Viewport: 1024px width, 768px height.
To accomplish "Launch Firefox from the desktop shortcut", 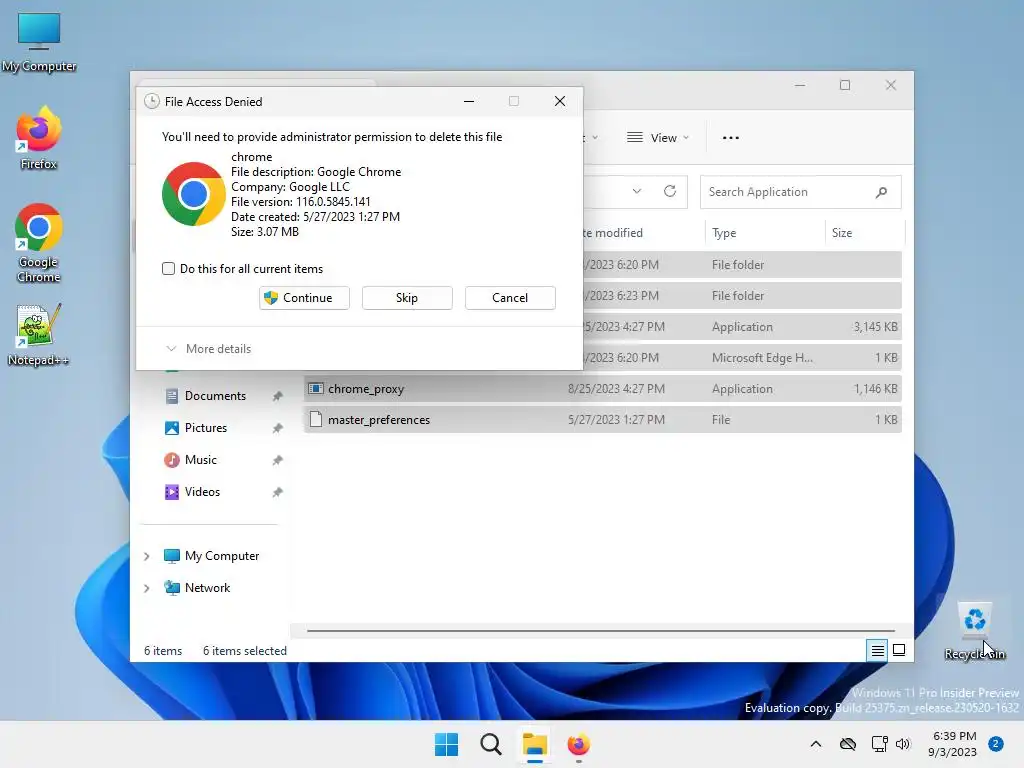I will pos(39,138).
